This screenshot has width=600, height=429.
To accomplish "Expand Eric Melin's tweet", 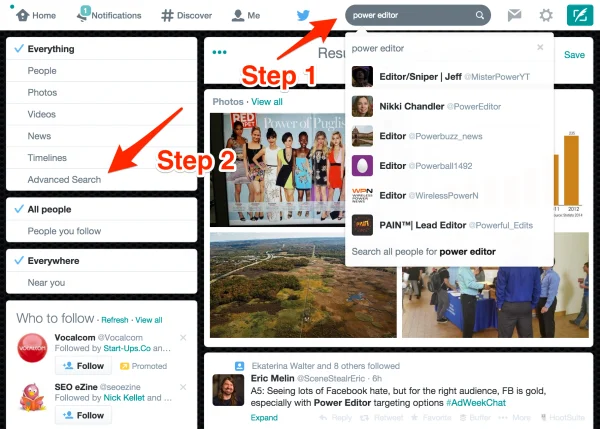I will [x=264, y=418].
